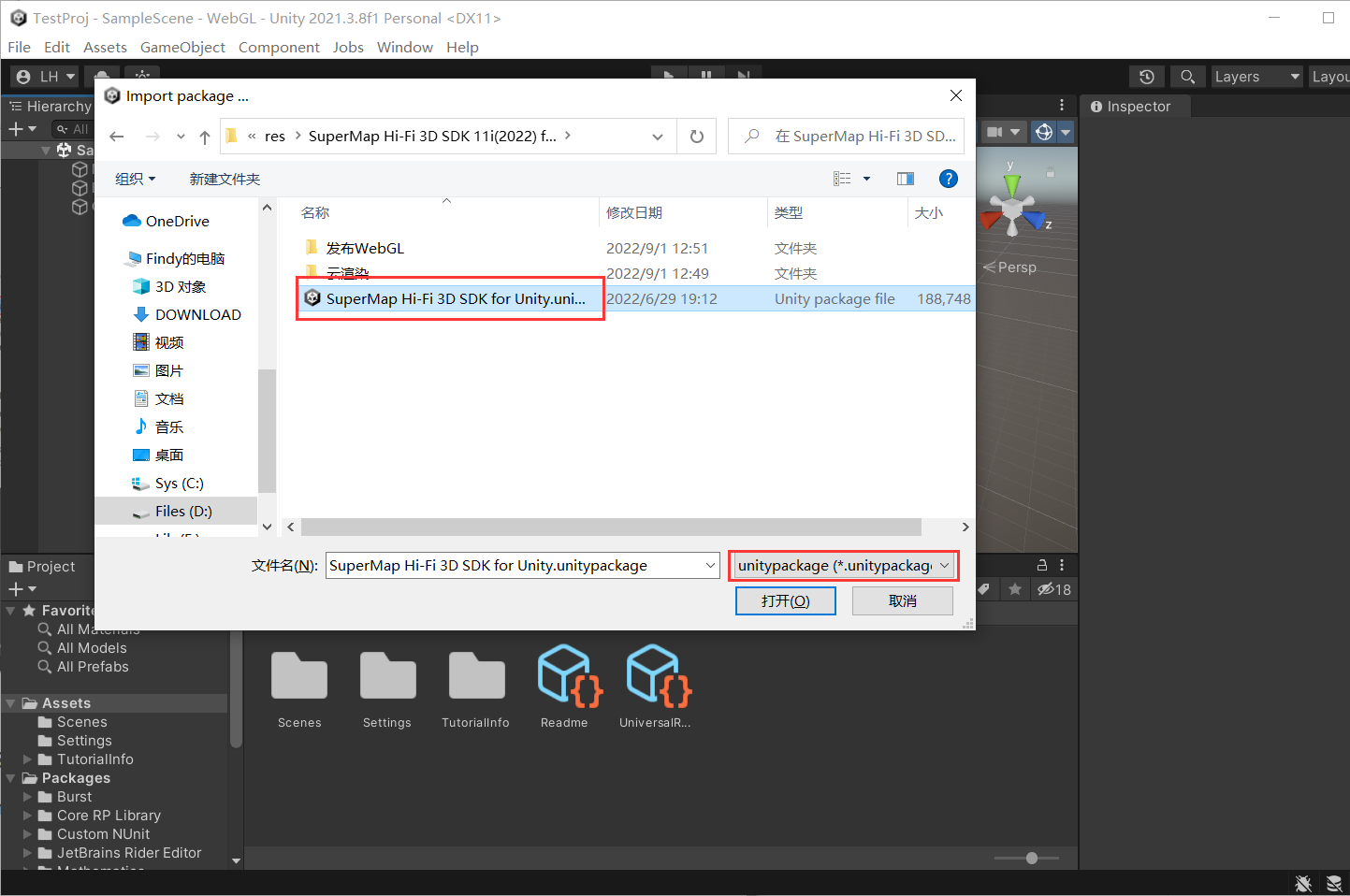
Task: Expand the address bar history dropdown
Action: click(x=658, y=137)
